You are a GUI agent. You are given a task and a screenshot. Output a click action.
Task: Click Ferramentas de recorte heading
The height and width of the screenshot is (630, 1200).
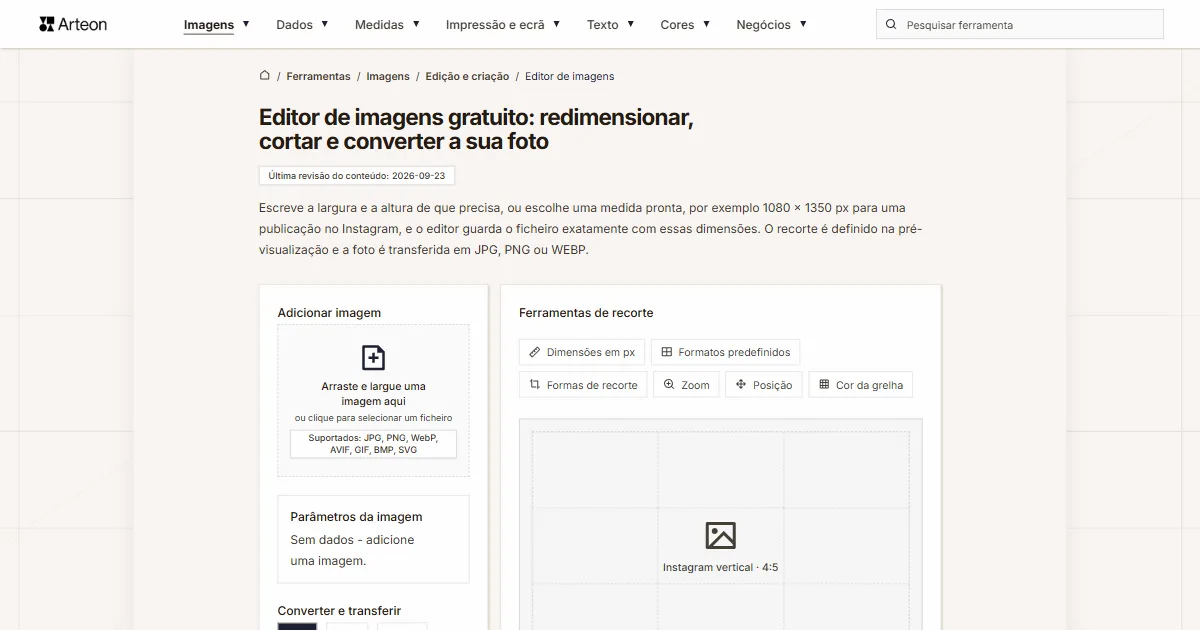click(x=586, y=313)
